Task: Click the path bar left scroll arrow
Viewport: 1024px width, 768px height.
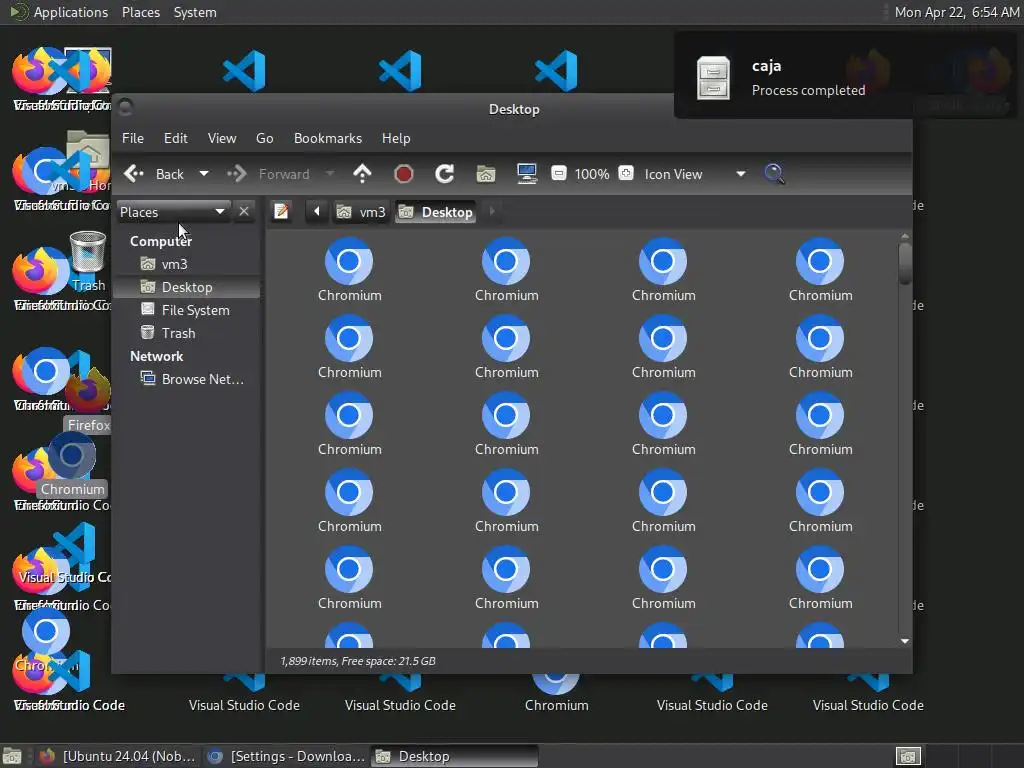Action: pyautogui.click(x=317, y=212)
